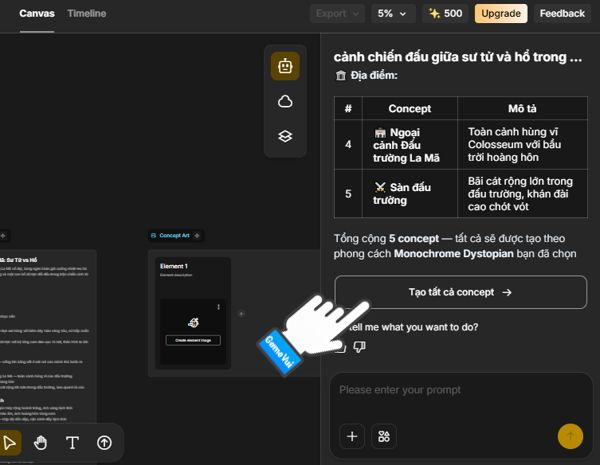The height and width of the screenshot is (465, 600).
Task: Click the Create element image button
Action: click(x=193, y=340)
